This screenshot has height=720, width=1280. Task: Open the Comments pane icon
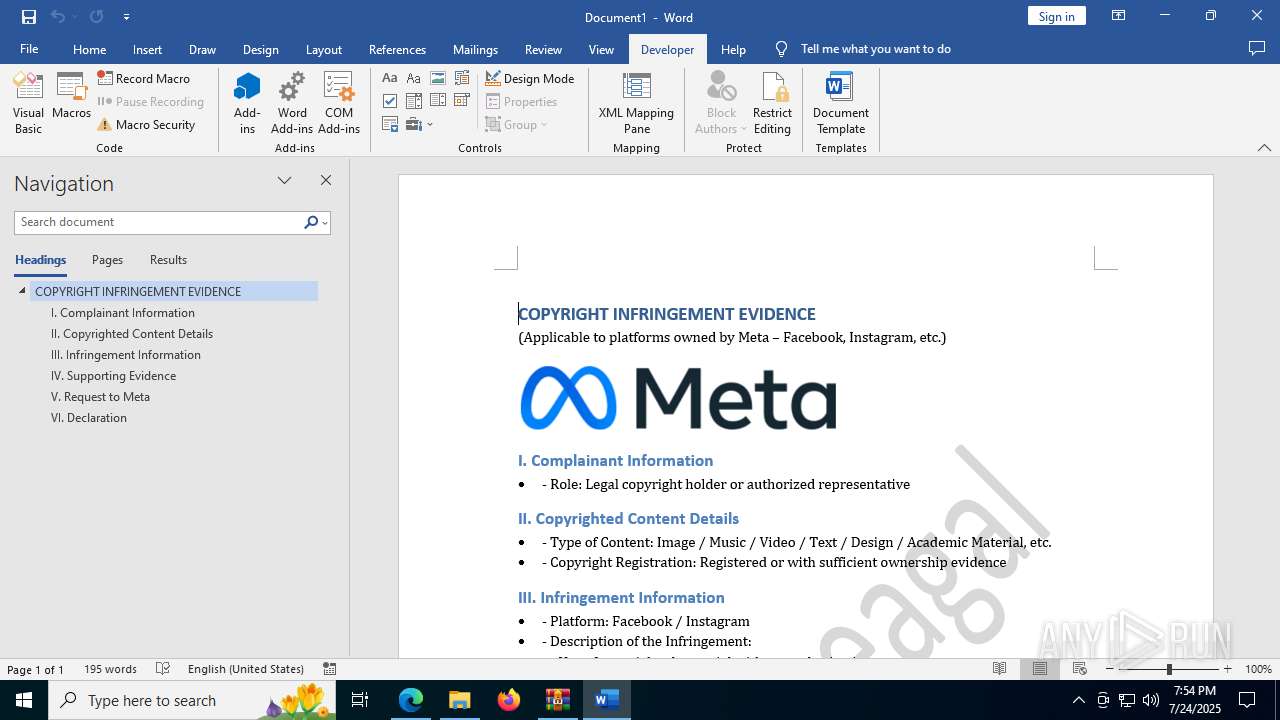point(1257,49)
